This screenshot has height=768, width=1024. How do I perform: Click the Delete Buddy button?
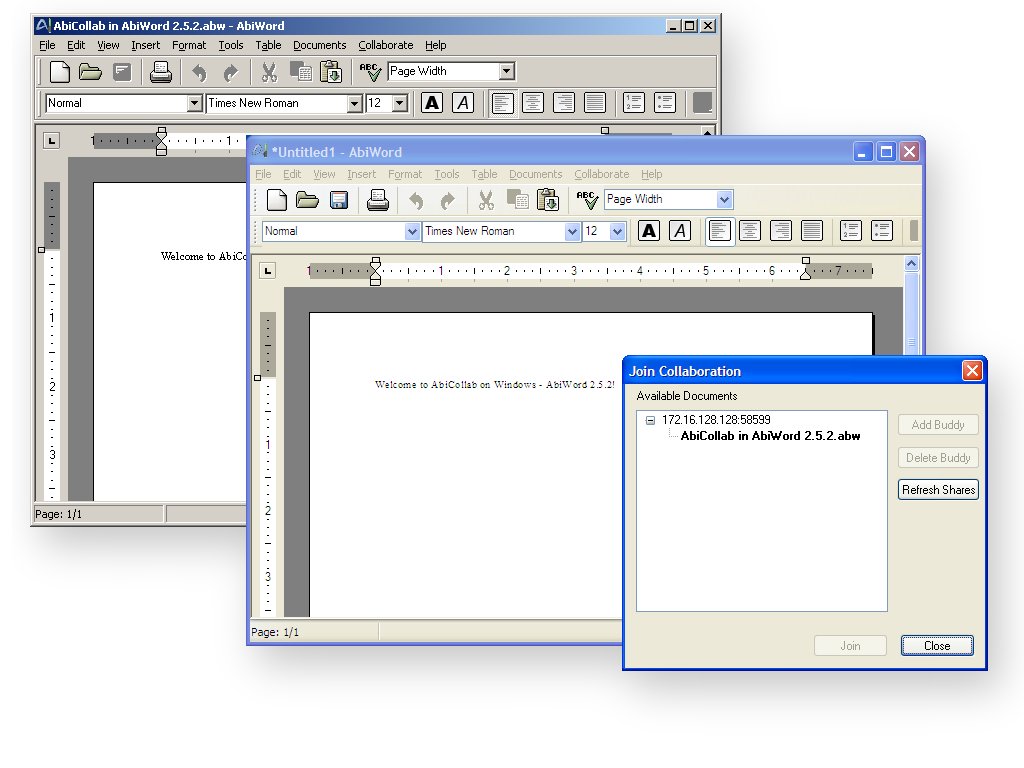[938, 458]
